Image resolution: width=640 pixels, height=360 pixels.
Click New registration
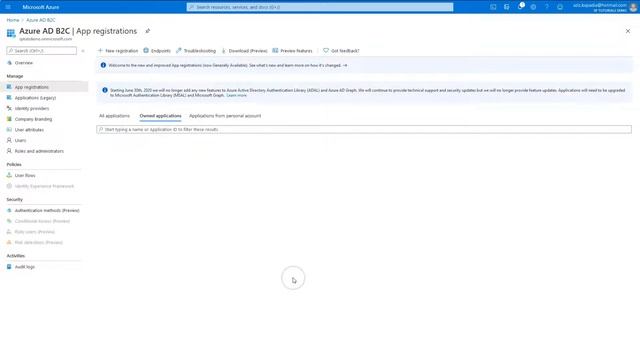click(x=118, y=51)
